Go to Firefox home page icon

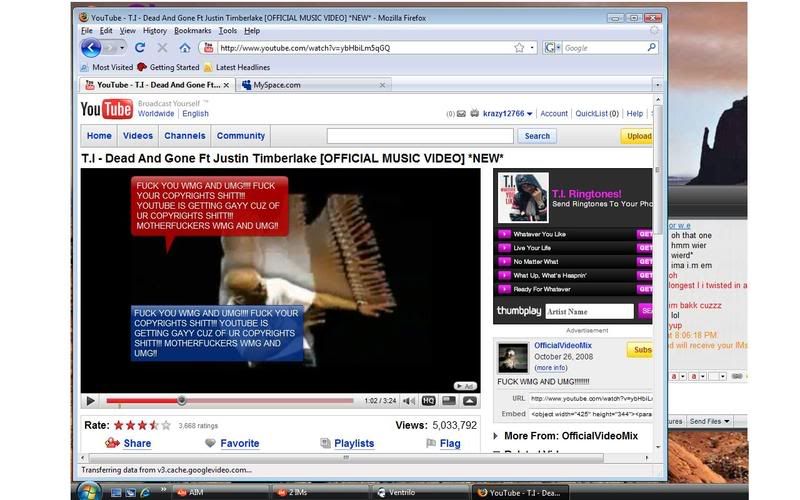click(x=185, y=48)
